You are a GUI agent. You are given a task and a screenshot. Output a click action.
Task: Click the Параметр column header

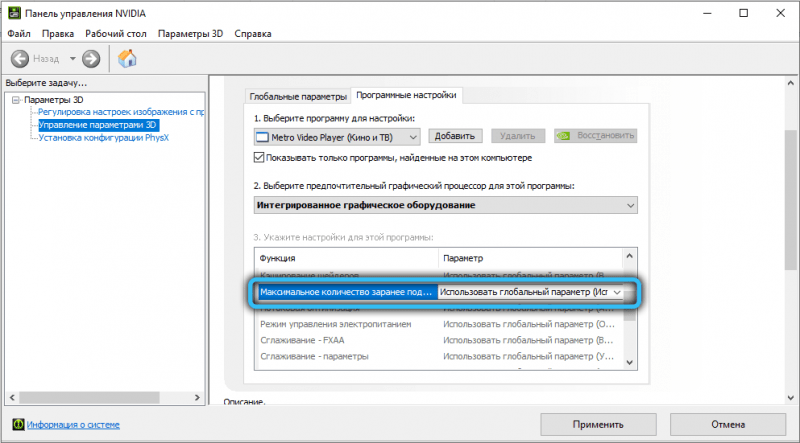pos(530,258)
